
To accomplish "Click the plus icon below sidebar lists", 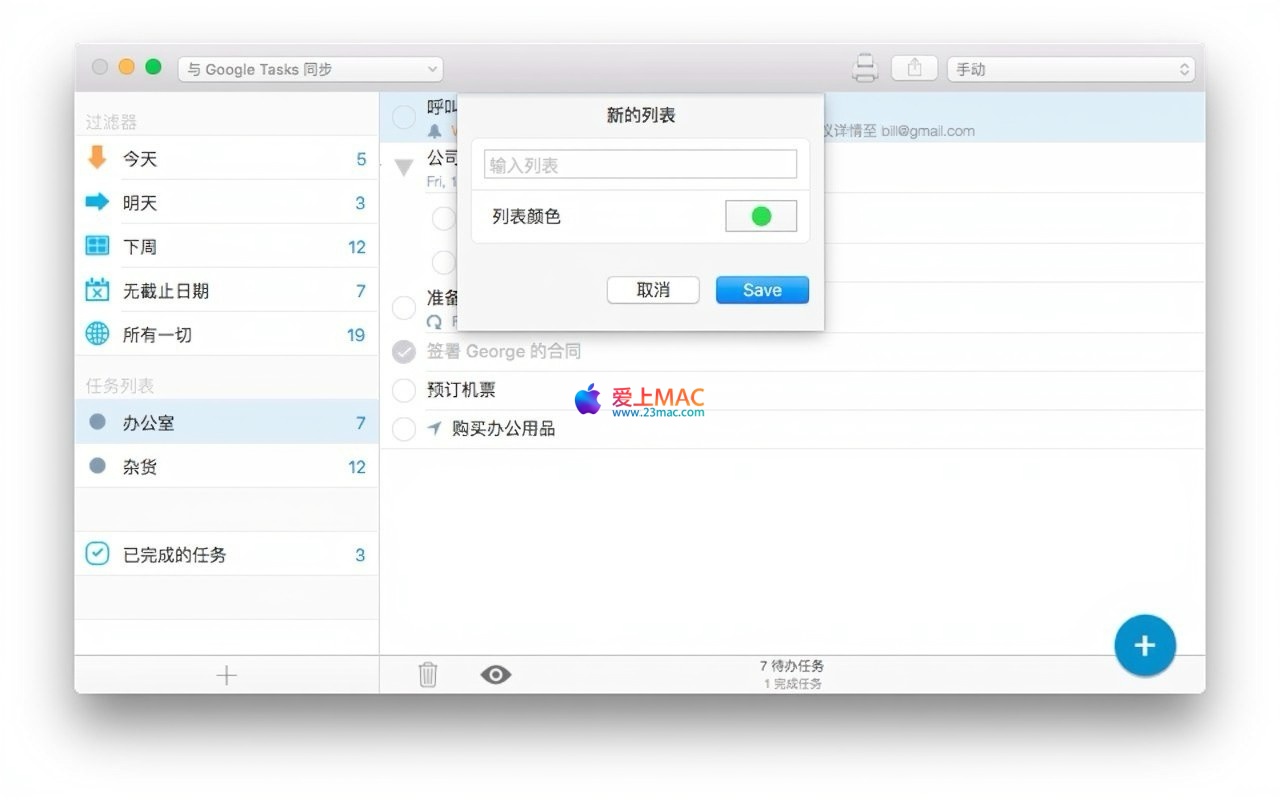I will [227, 675].
